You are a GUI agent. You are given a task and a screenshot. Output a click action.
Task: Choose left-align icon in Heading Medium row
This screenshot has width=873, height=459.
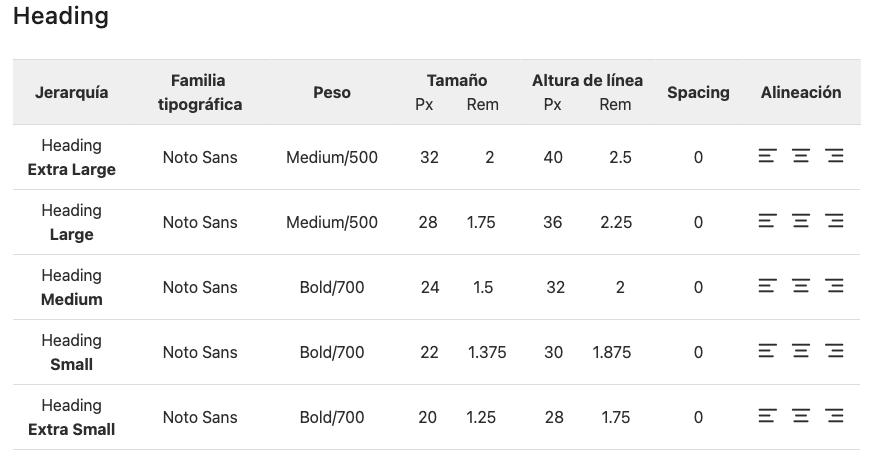point(767,286)
